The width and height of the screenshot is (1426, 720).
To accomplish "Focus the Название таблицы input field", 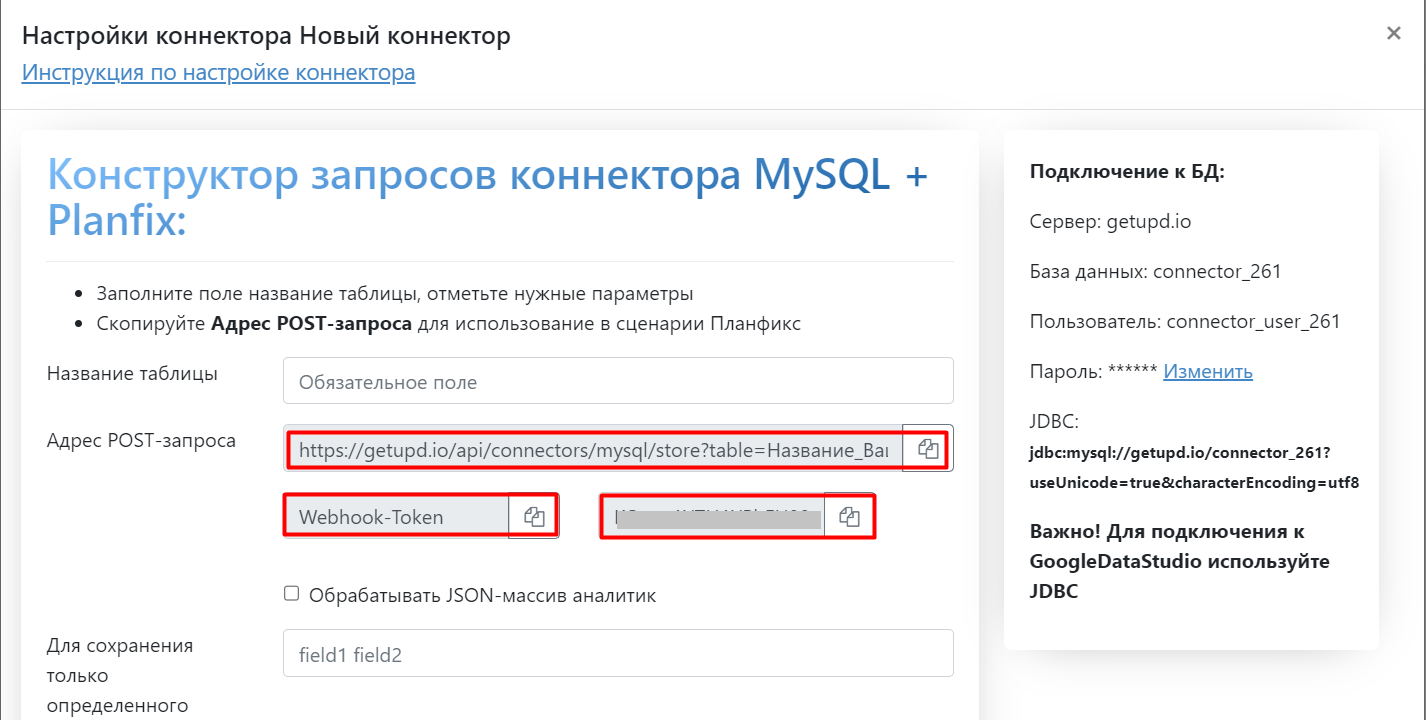I will [x=618, y=381].
